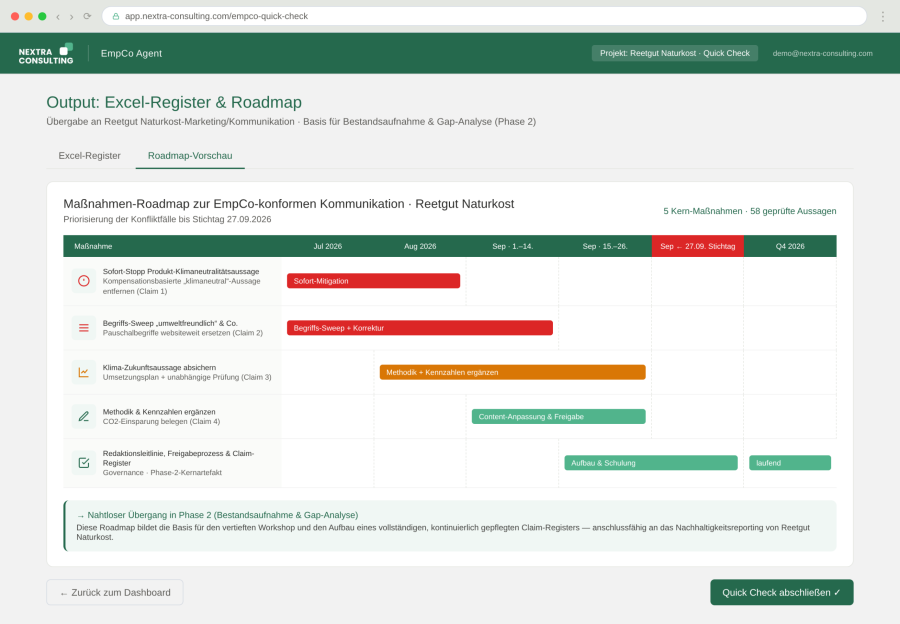Image resolution: width=900 pixels, height=624 pixels.
Task: Click Begriffs-Sweep „umweltfreundlich“ & Co. title
Action: coord(170,323)
